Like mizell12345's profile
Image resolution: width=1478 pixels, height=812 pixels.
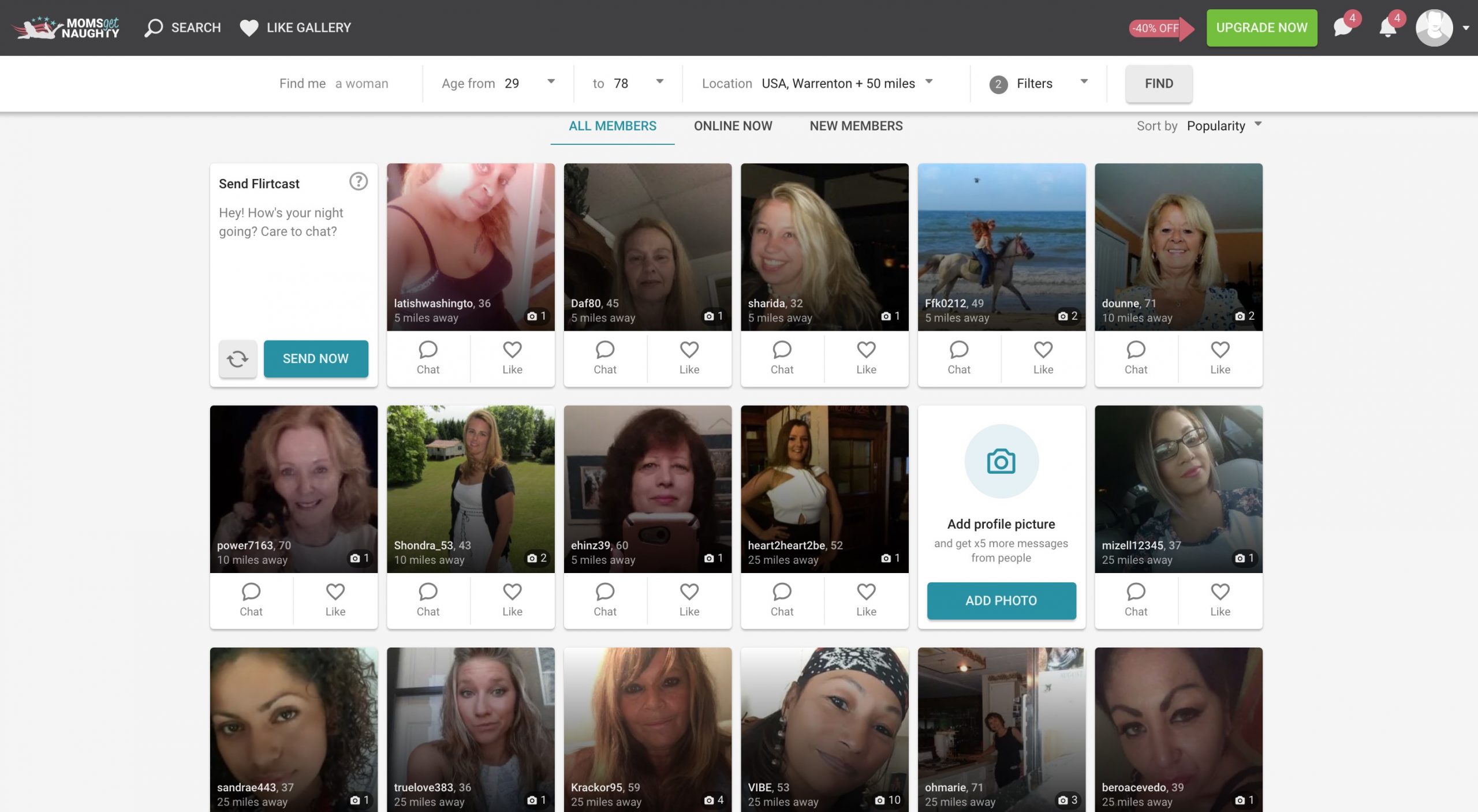point(1220,600)
